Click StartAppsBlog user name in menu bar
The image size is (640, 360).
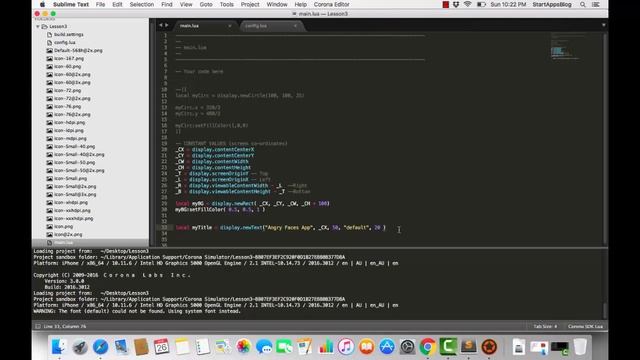(x=552, y=4)
